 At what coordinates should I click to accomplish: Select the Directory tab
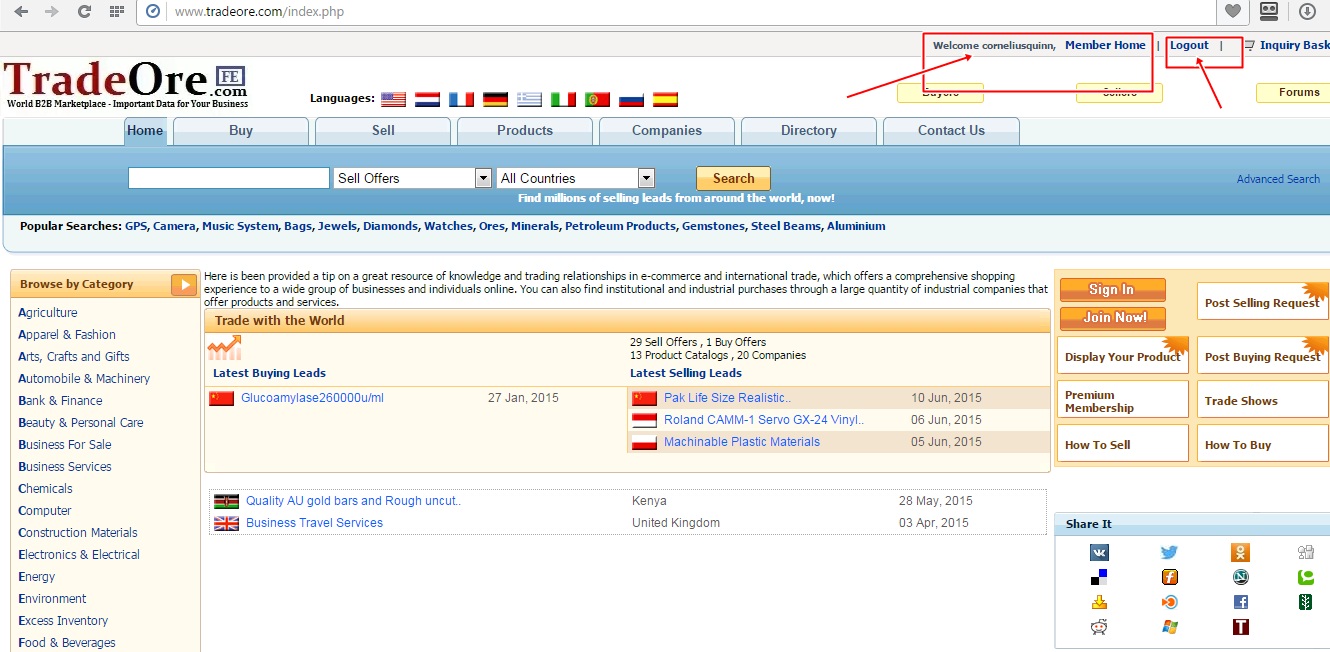pyautogui.click(x=809, y=131)
